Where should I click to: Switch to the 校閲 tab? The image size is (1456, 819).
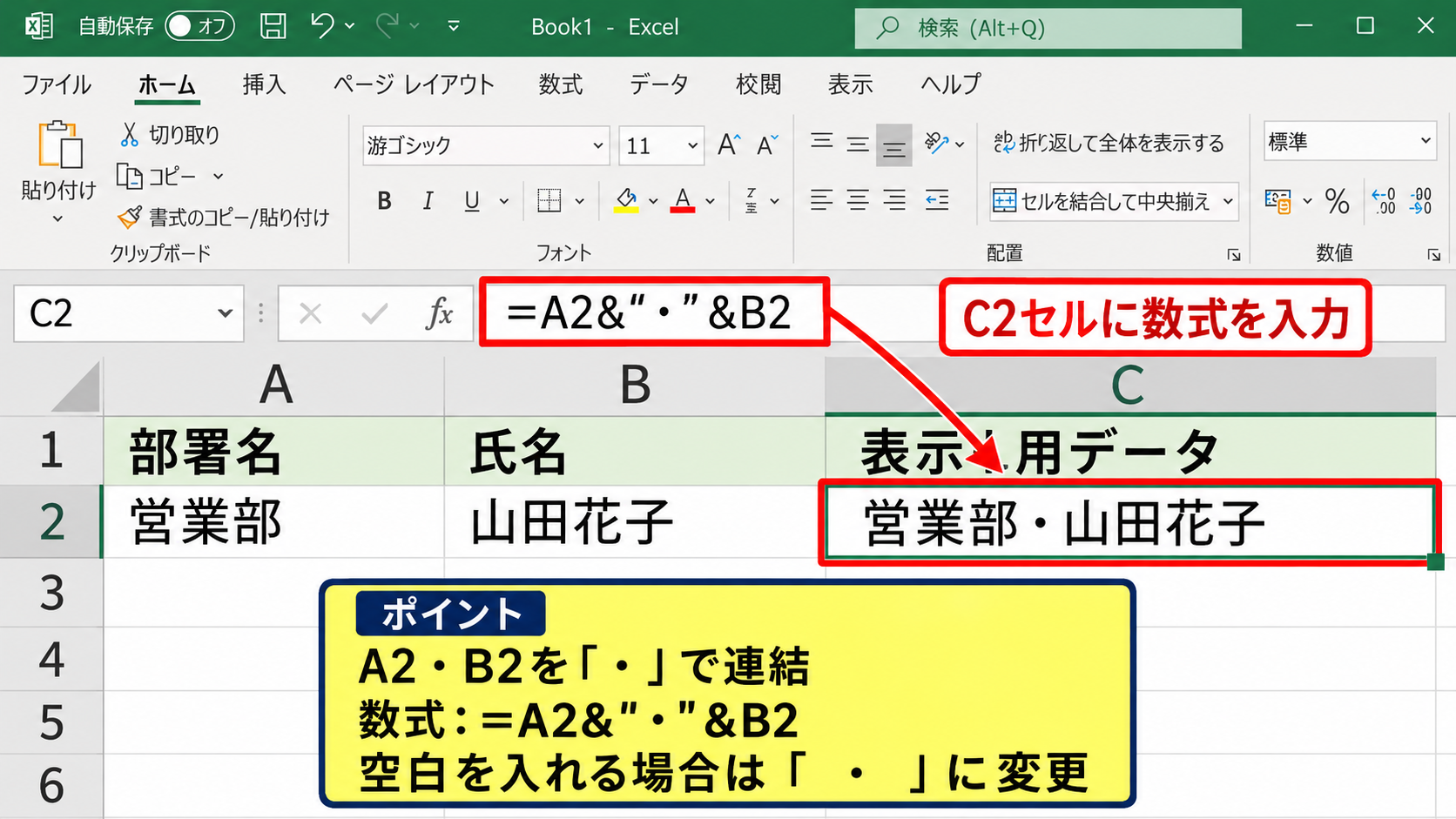point(758,84)
